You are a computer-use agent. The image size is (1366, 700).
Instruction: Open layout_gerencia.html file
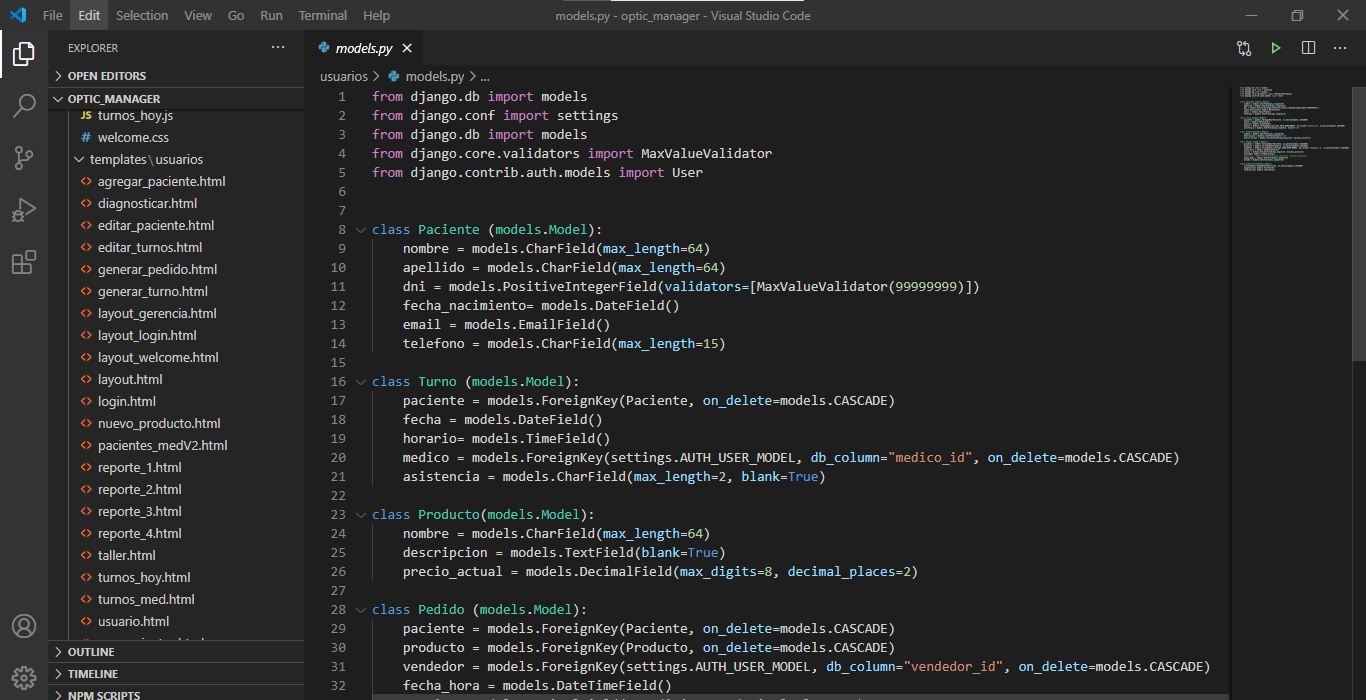157,314
